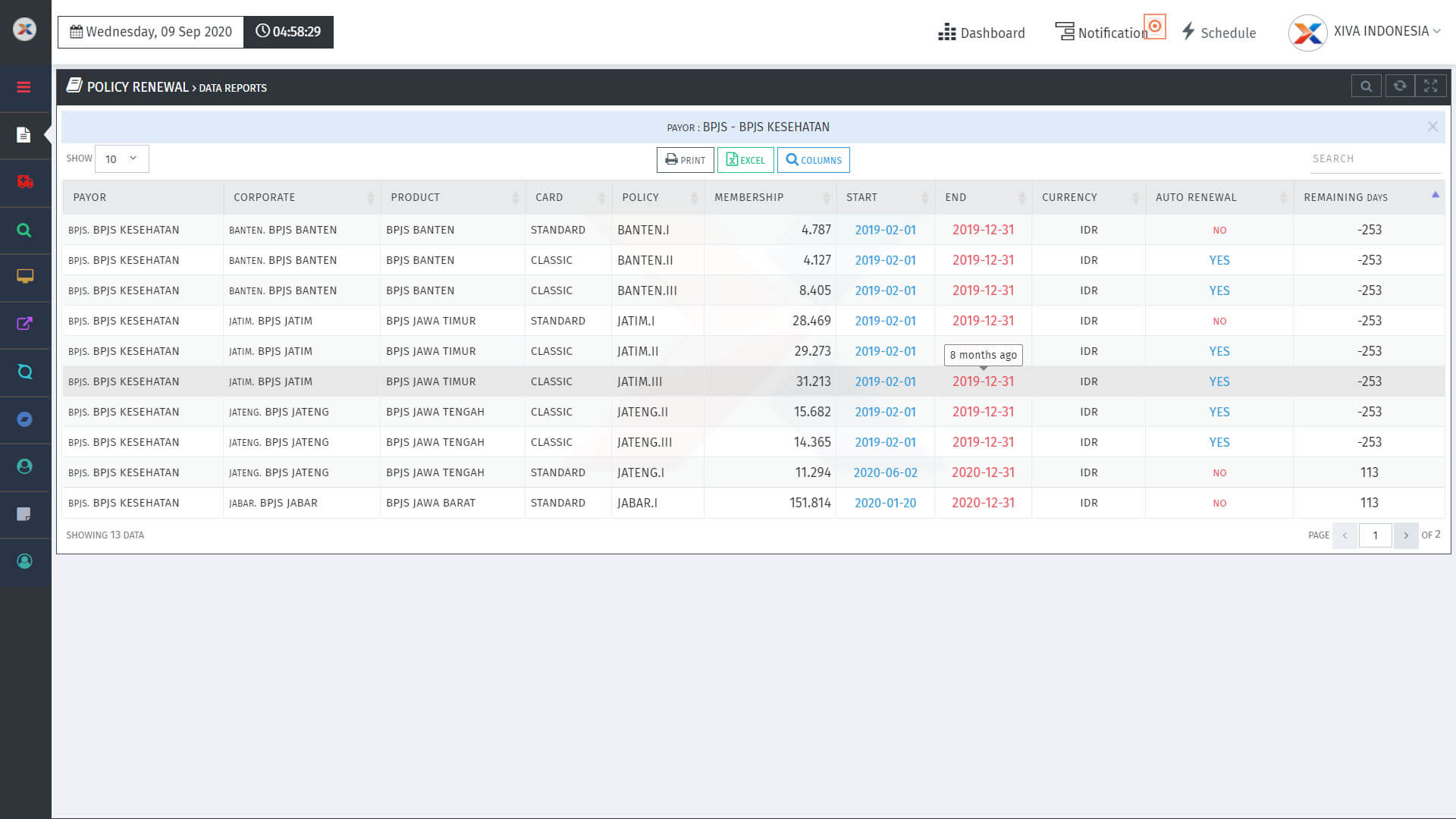Screen dimensions: 1456x819
Task: Click start date 2020-06-02 for JATENG.I
Action: click(885, 472)
